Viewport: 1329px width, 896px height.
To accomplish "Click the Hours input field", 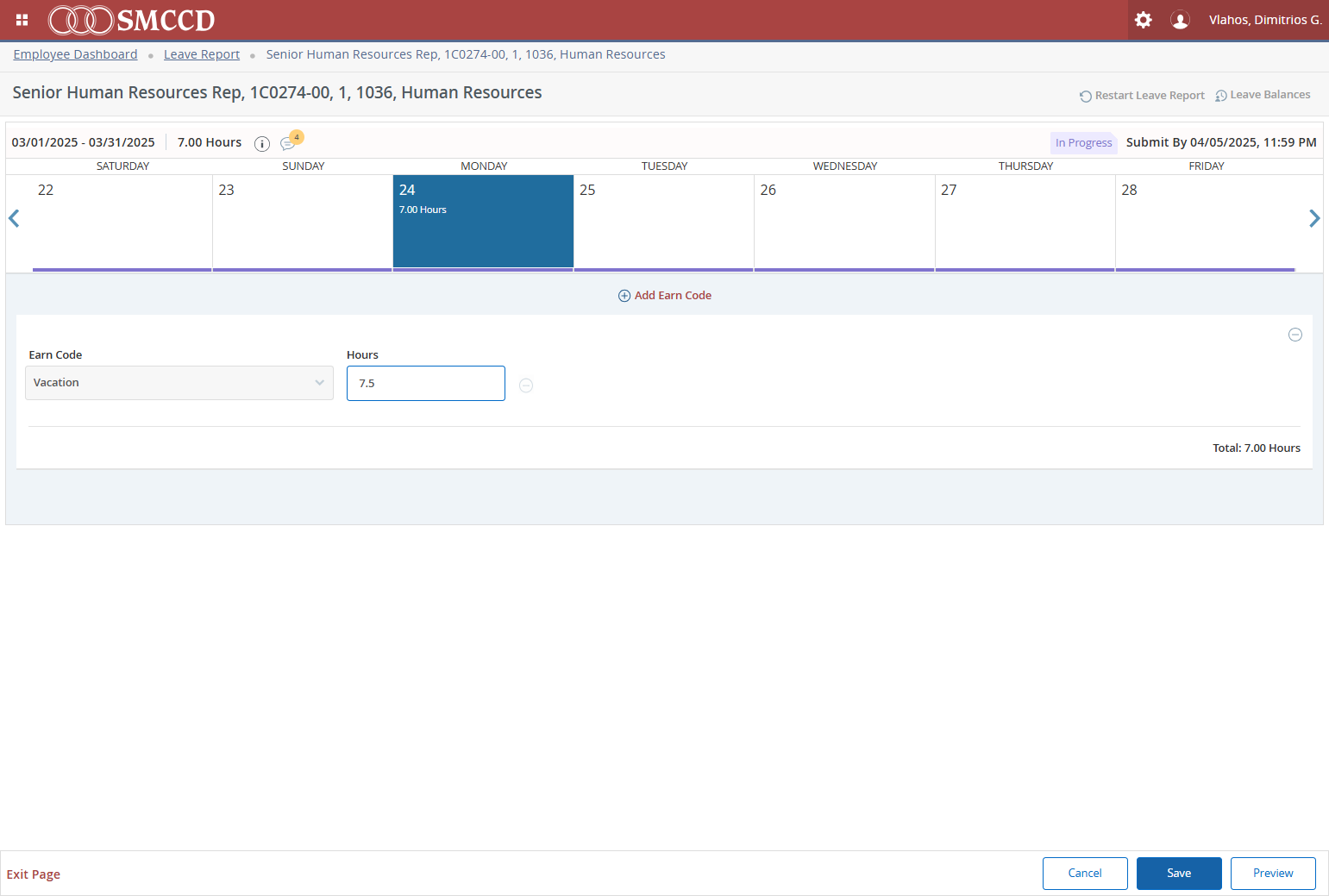I will coord(426,384).
